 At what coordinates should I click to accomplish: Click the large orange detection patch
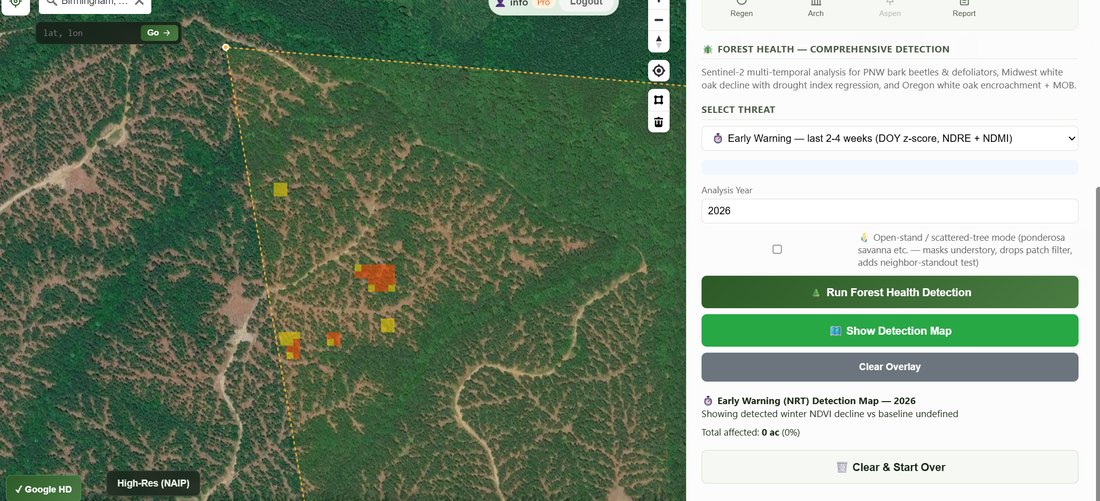(377, 276)
